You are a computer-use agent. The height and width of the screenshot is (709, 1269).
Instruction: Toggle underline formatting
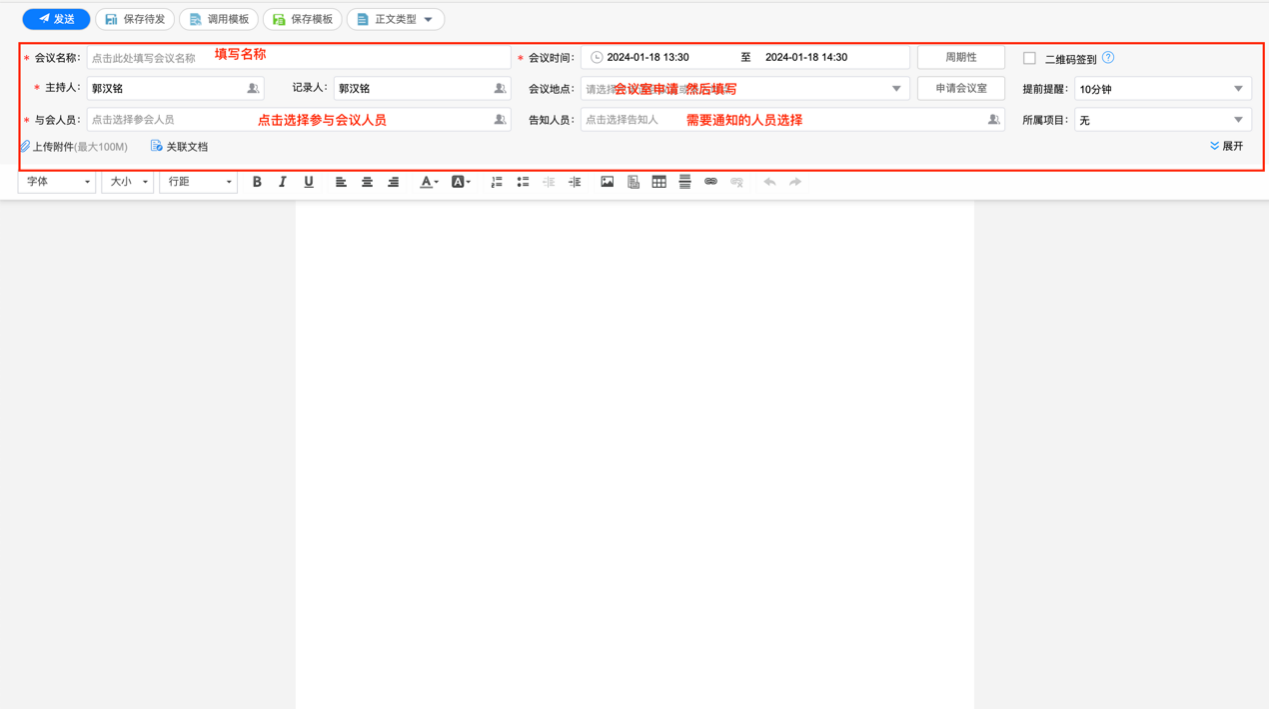click(307, 181)
